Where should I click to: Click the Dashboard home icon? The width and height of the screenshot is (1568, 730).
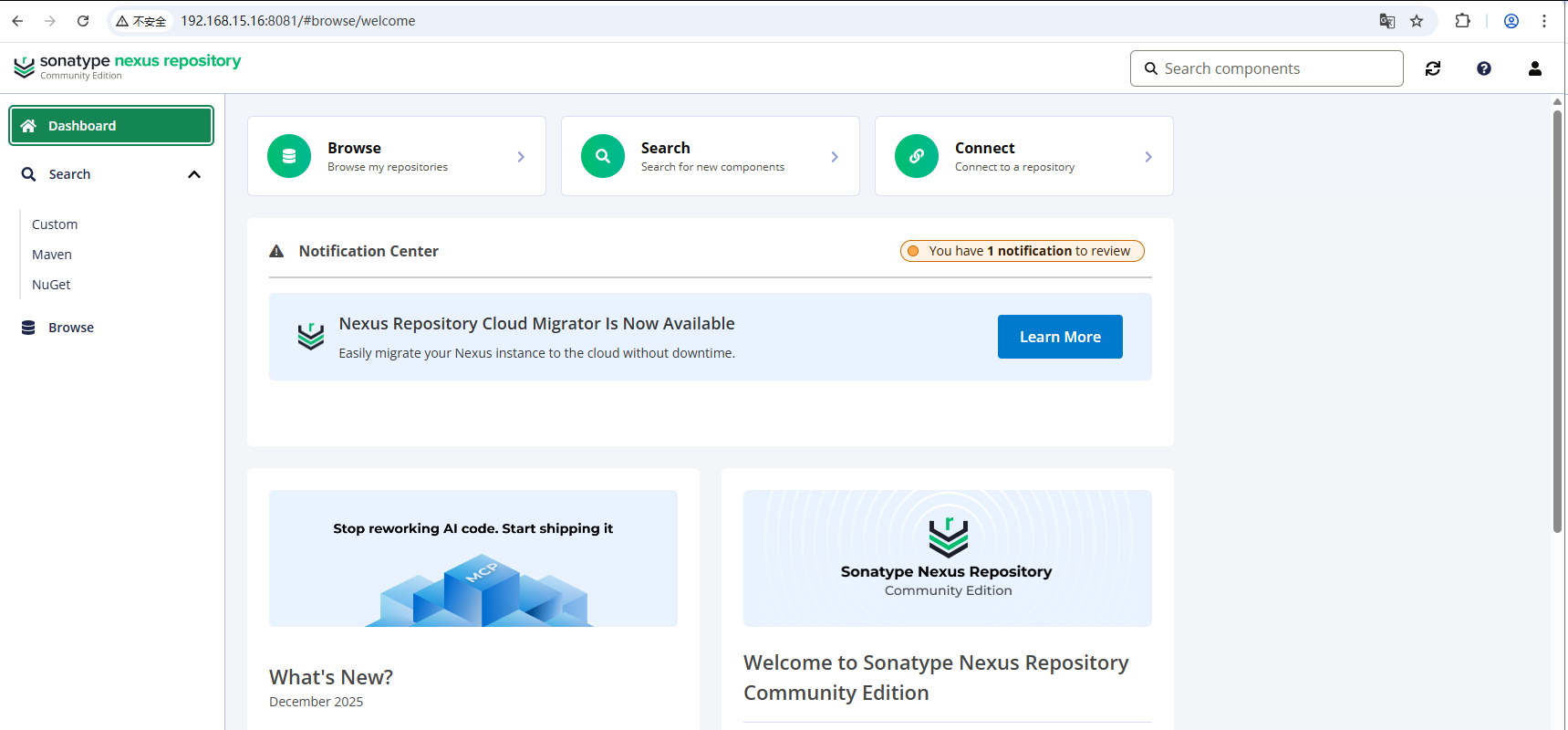click(x=28, y=126)
